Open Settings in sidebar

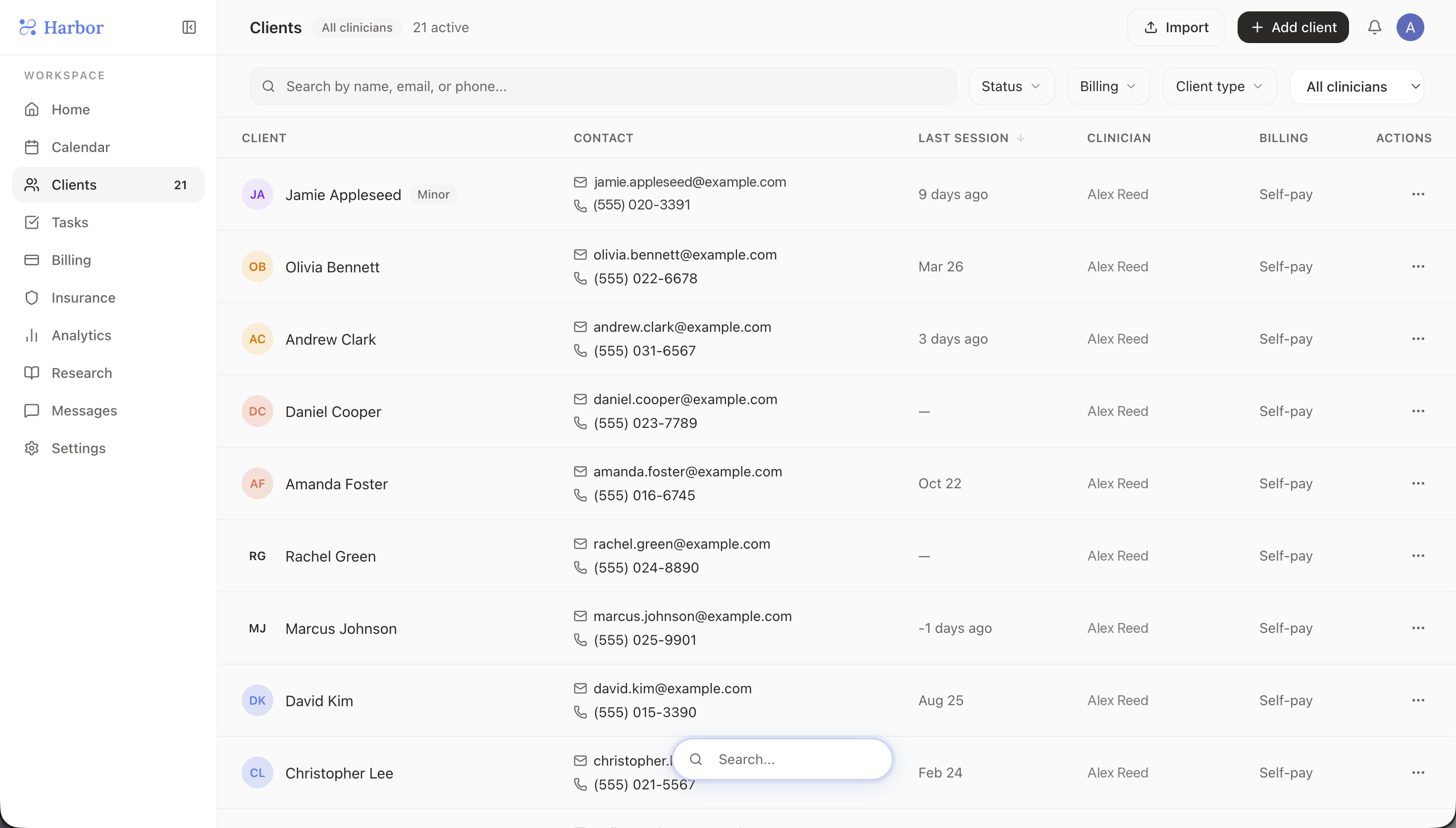(108, 448)
